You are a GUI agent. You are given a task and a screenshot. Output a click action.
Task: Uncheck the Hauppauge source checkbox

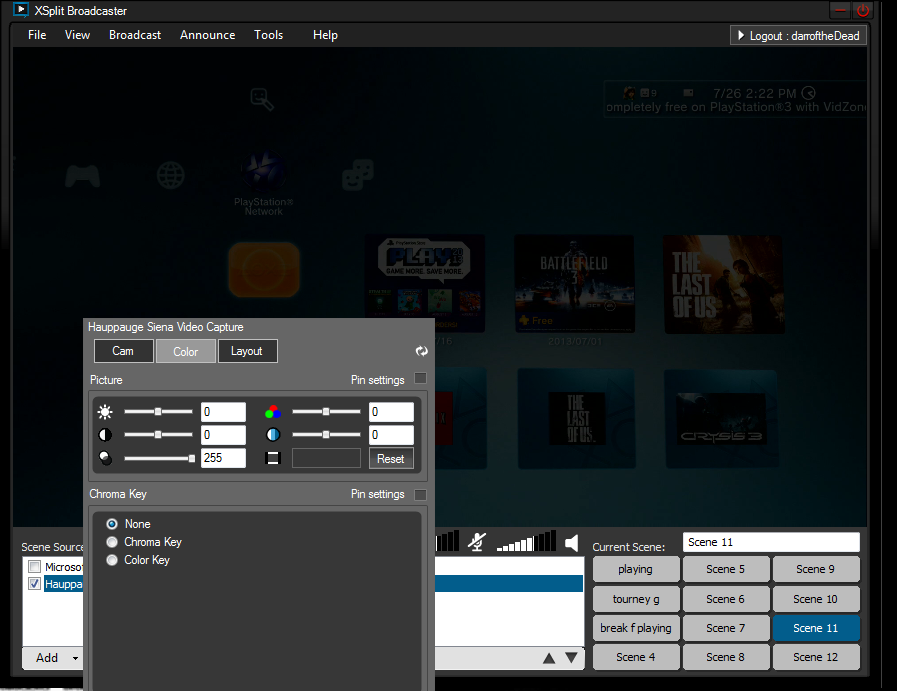pyautogui.click(x=34, y=584)
